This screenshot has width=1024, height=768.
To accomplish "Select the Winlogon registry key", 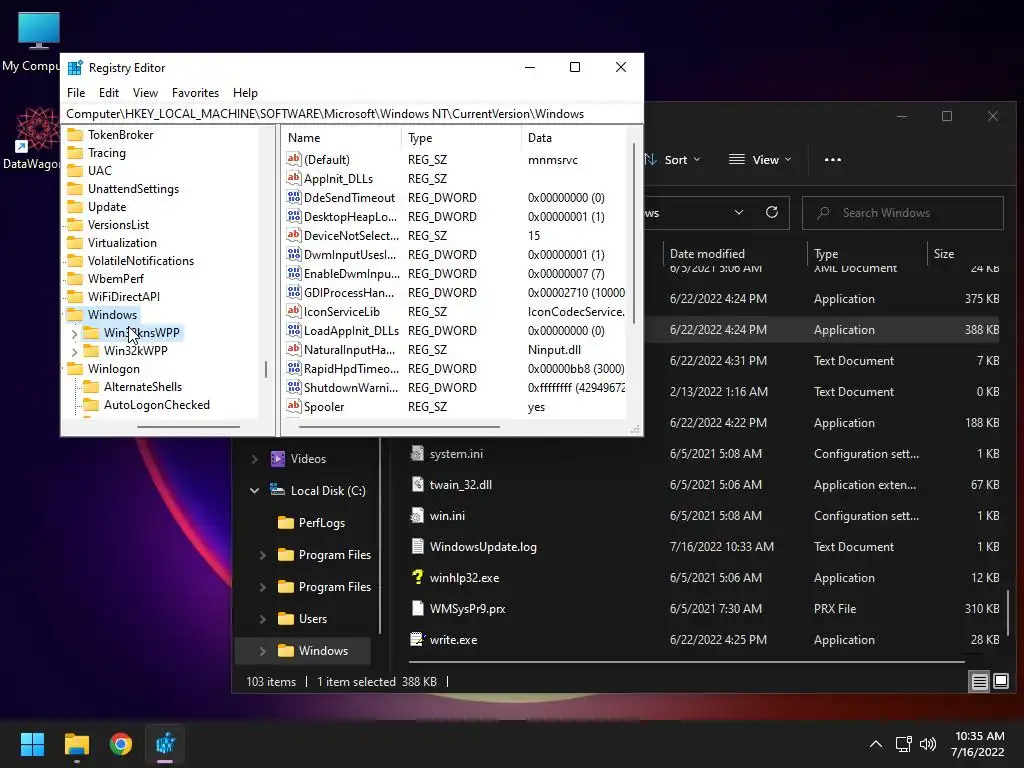I will click(x=114, y=369).
